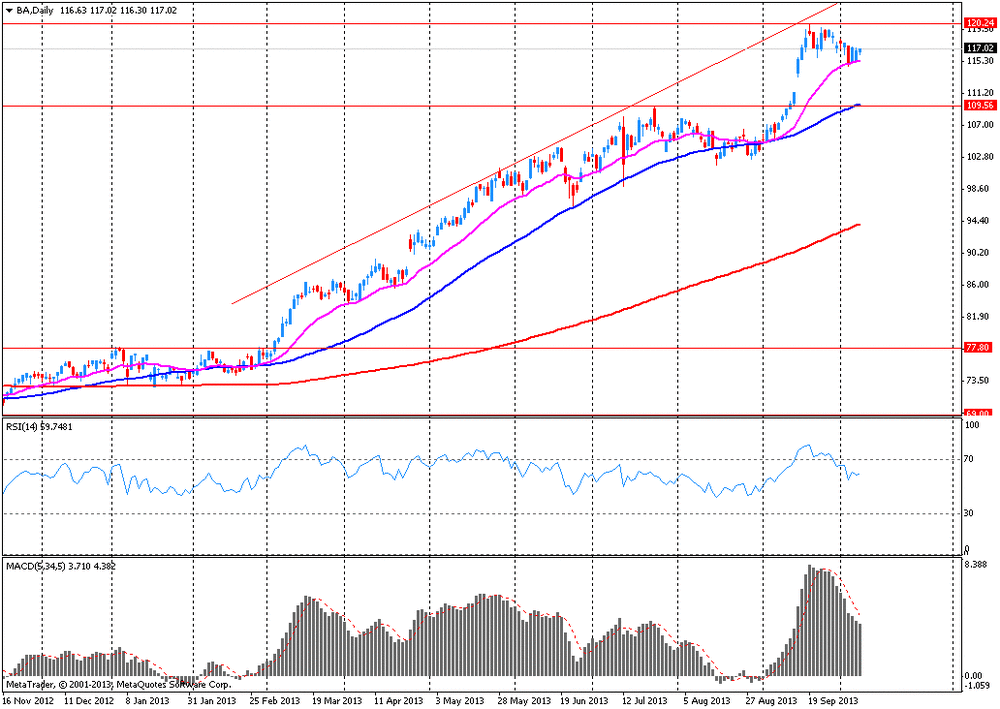
Task: Click the 100 level on RSI axis
Action: (971, 424)
